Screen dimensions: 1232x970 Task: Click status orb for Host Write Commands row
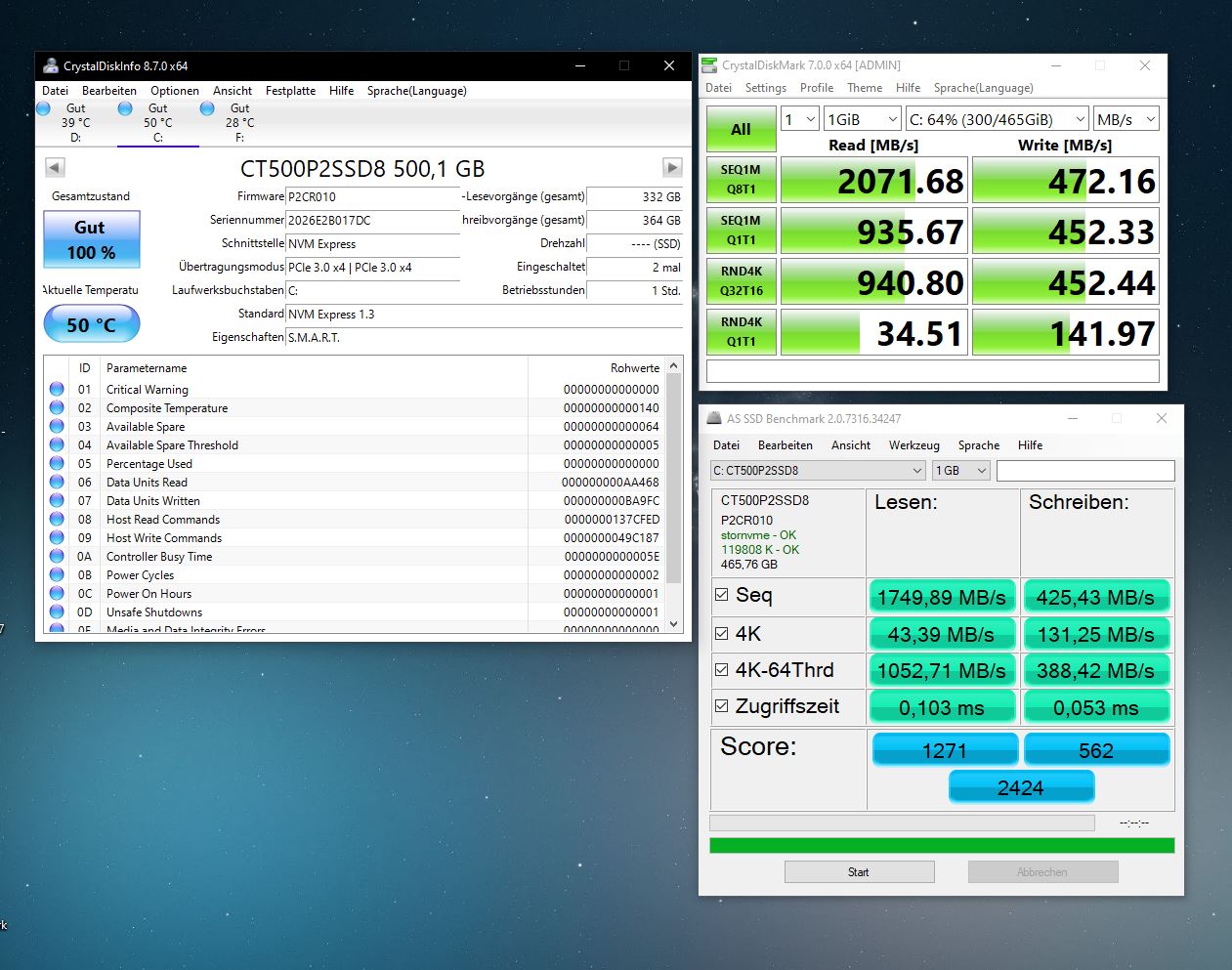57,537
